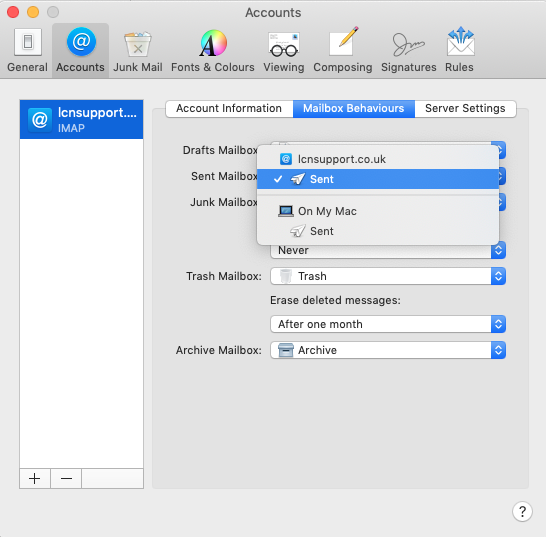Open the Composing preferences pane
Viewport: 546px width, 537px height.
(x=343, y=51)
